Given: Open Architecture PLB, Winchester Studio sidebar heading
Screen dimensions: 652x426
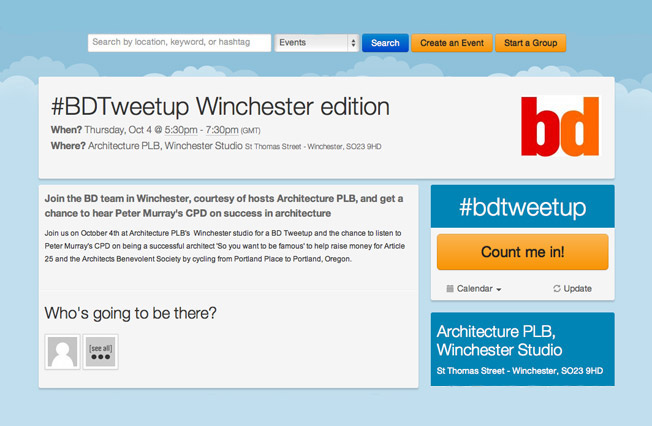Looking at the screenshot, I should point(500,340).
